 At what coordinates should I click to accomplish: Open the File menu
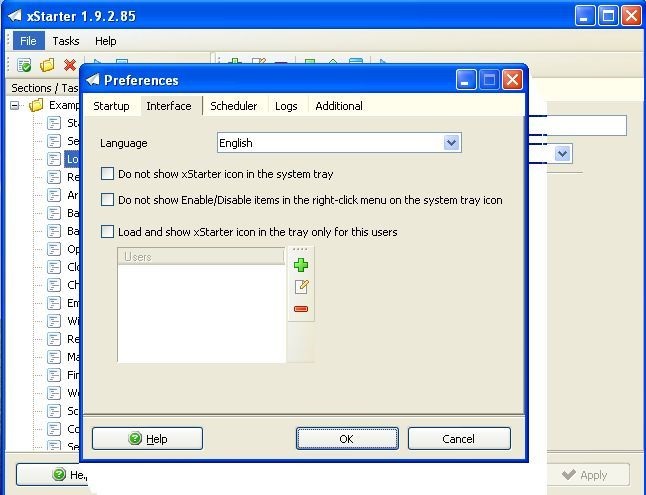click(28, 41)
